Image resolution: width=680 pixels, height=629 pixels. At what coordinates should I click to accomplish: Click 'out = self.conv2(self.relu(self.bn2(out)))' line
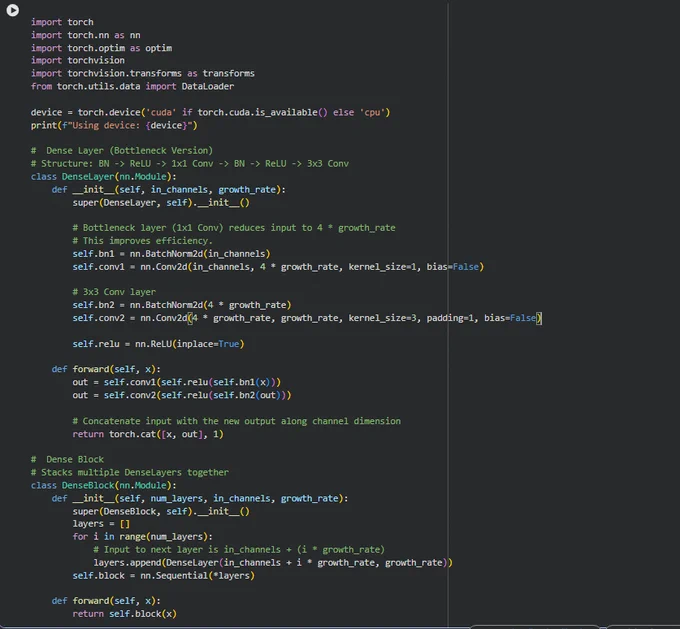[x=182, y=395]
